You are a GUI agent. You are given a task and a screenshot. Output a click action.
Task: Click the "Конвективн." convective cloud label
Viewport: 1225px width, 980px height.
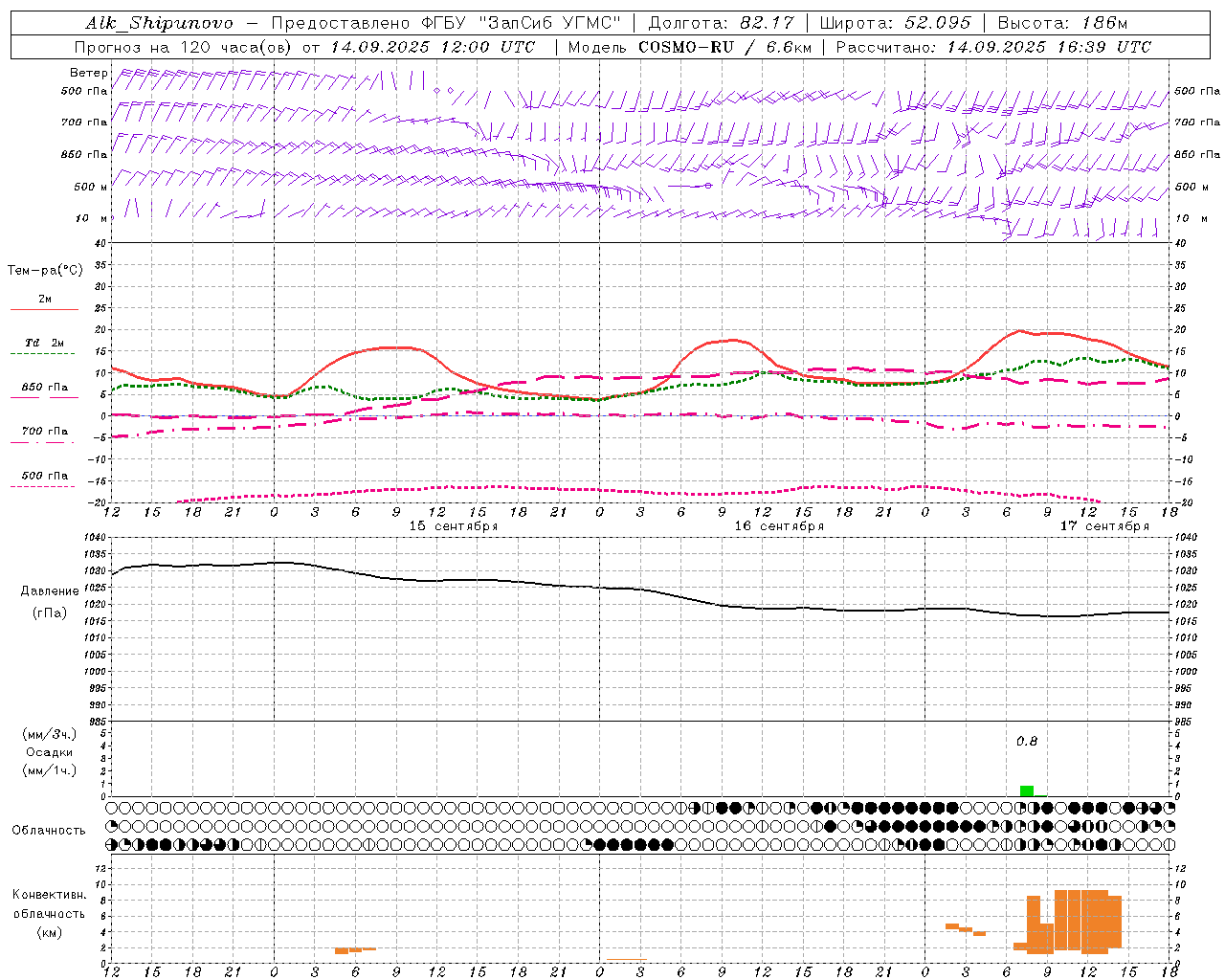(50, 895)
